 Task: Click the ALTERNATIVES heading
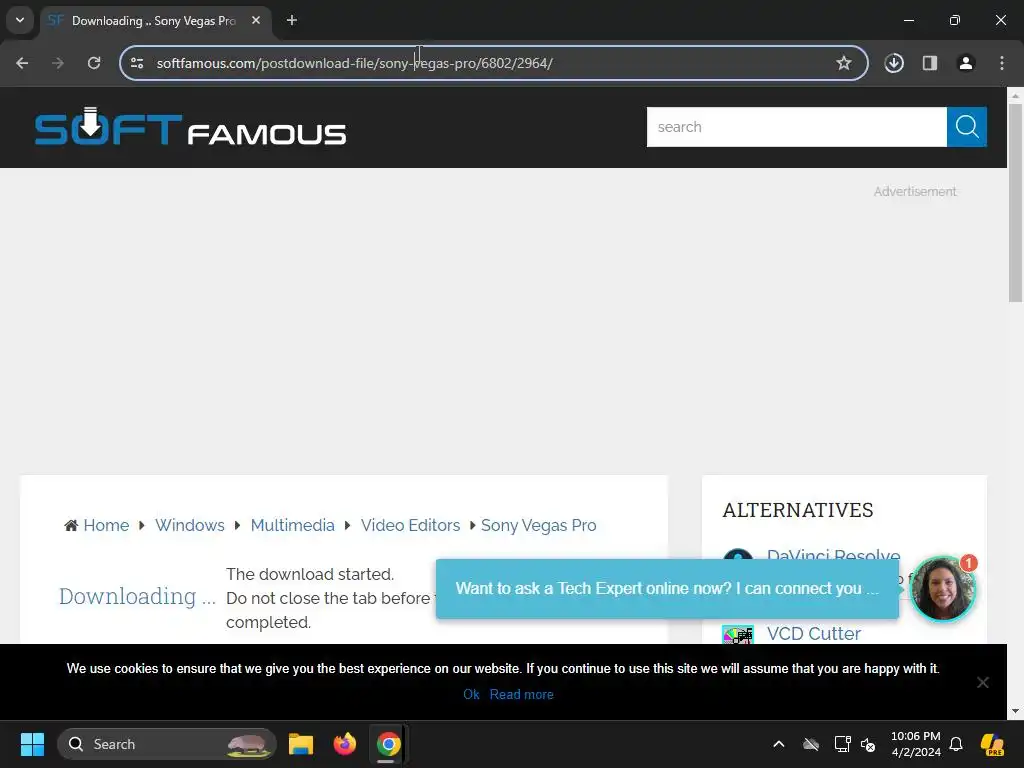[x=797, y=510]
